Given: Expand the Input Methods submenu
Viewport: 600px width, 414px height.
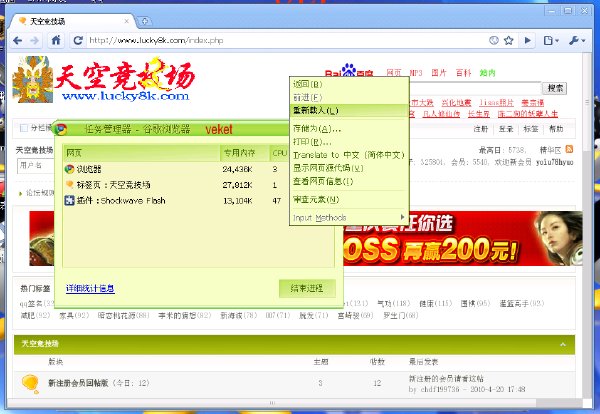Looking at the screenshot, I should [349, 218].
